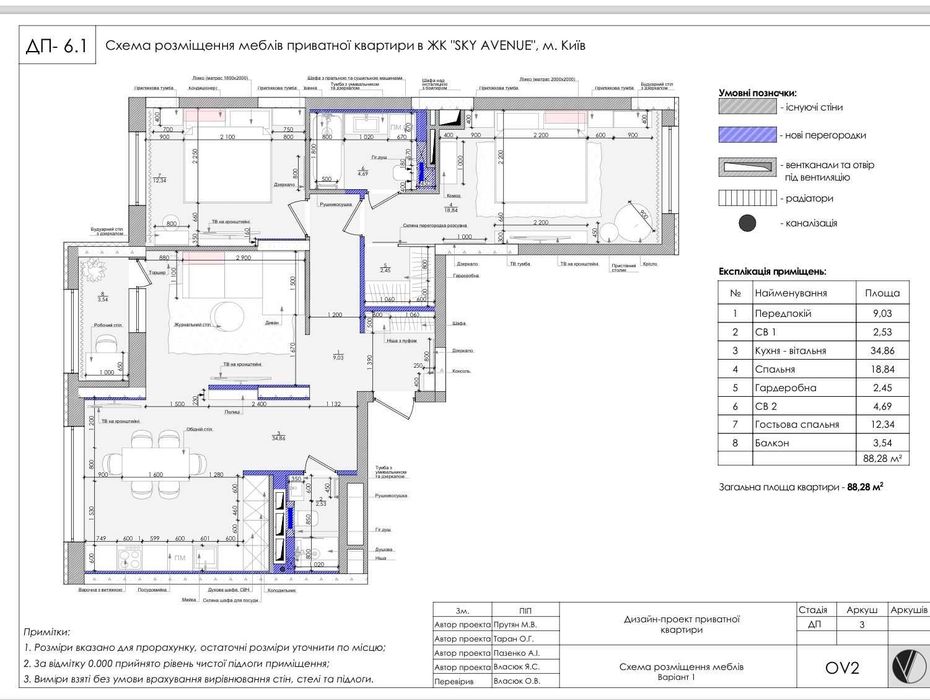Click the round V company logo
Viewport: 930px width, 700px height.
coord(910,666)
